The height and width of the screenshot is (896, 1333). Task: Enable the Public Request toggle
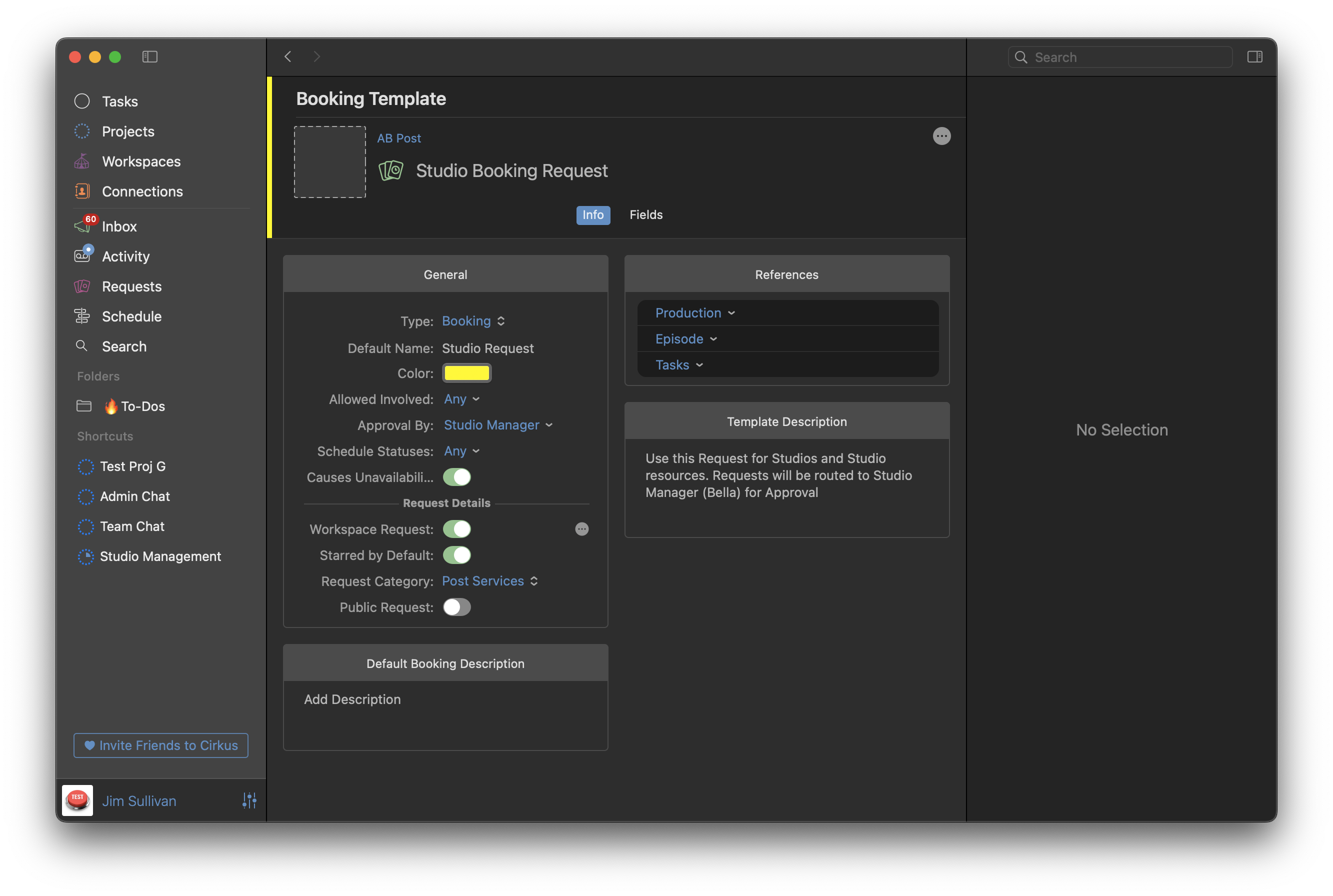[456, 607]
